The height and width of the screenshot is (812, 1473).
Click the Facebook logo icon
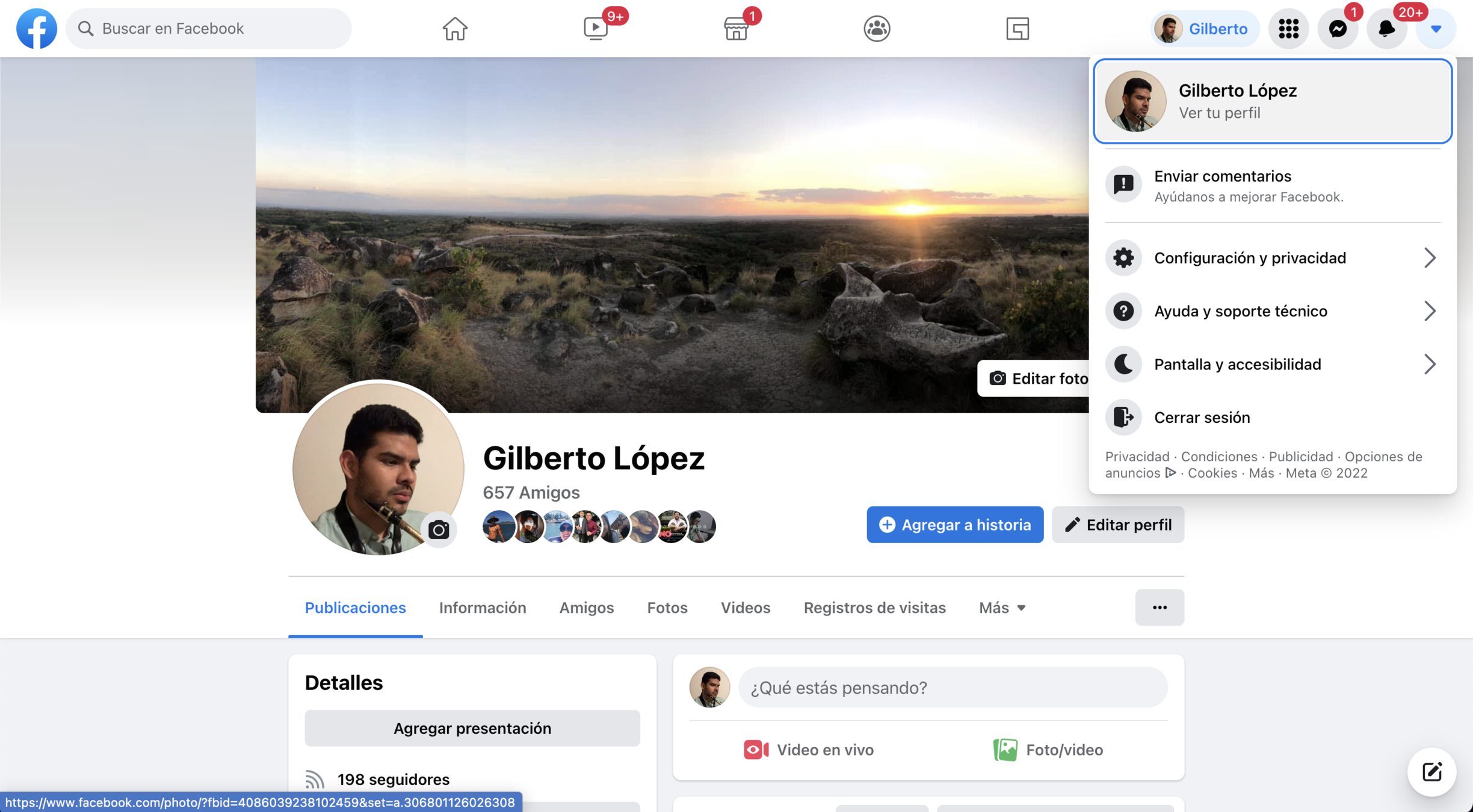36,28
